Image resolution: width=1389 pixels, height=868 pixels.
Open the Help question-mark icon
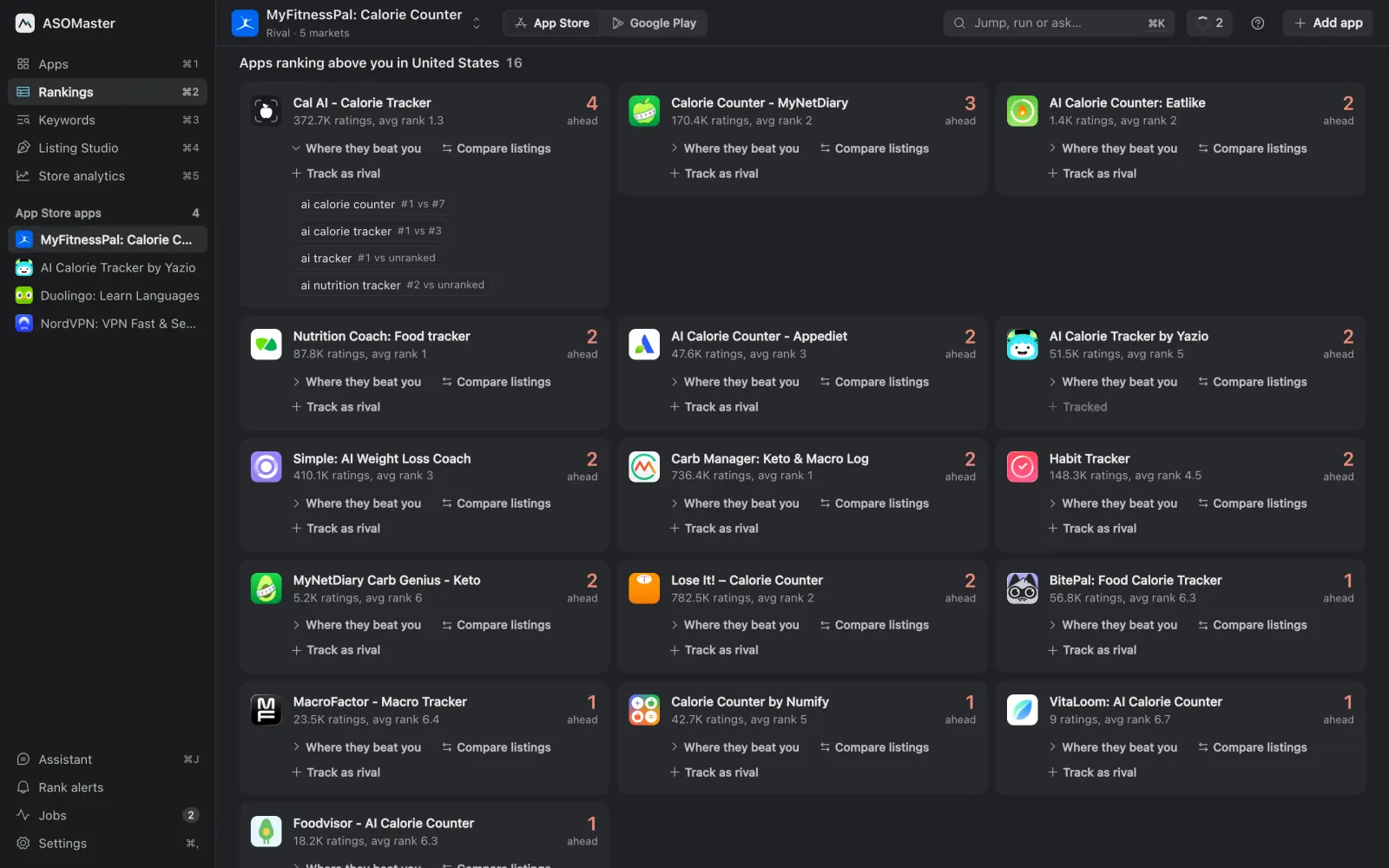tap(1257, 23)
